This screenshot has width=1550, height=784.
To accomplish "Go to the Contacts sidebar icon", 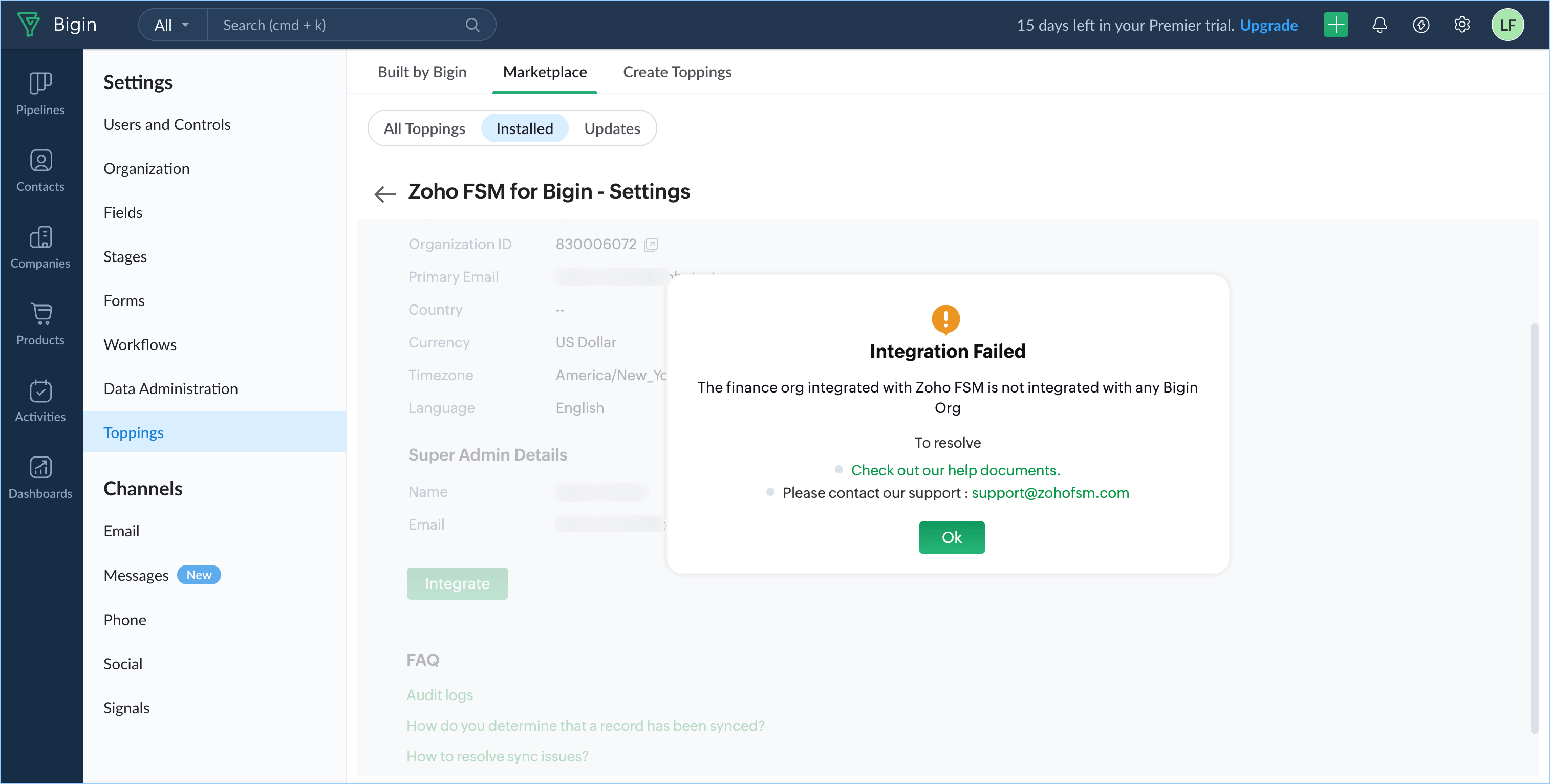I will coord(40,161).
